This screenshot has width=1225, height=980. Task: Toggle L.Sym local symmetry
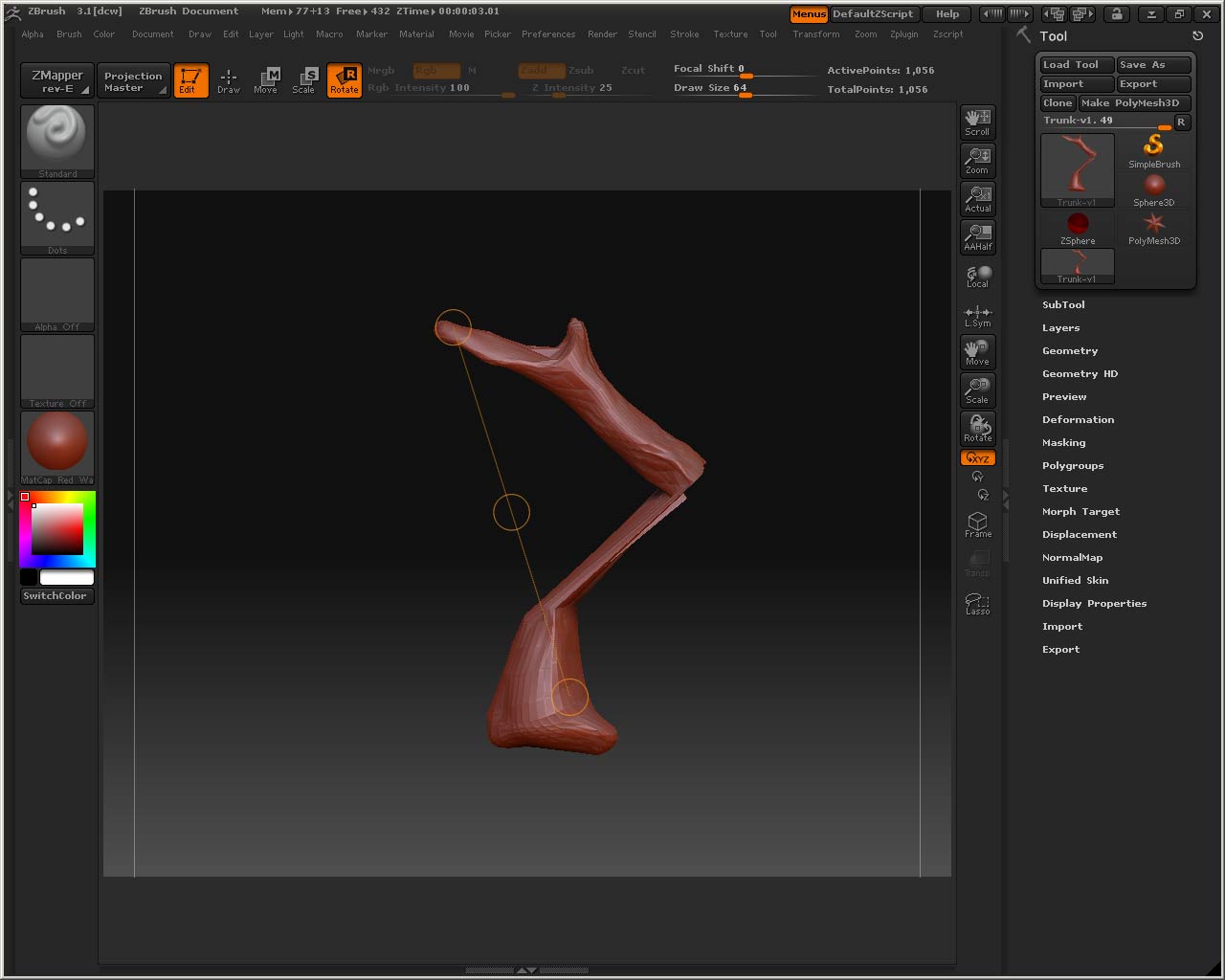click(977, 316)
